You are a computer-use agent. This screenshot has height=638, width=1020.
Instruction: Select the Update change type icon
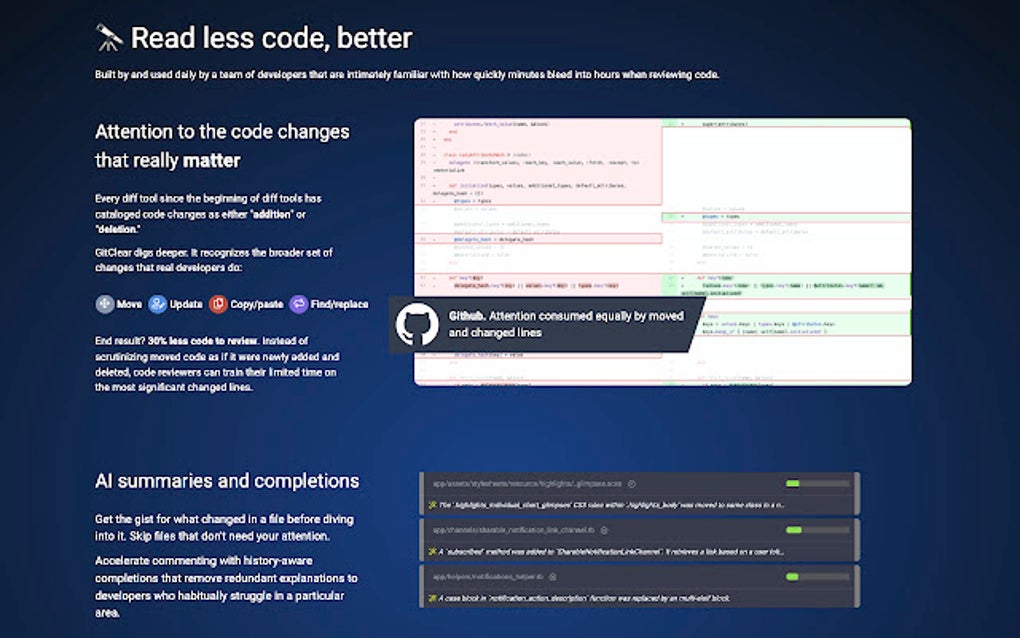click(x=157, y=304)
